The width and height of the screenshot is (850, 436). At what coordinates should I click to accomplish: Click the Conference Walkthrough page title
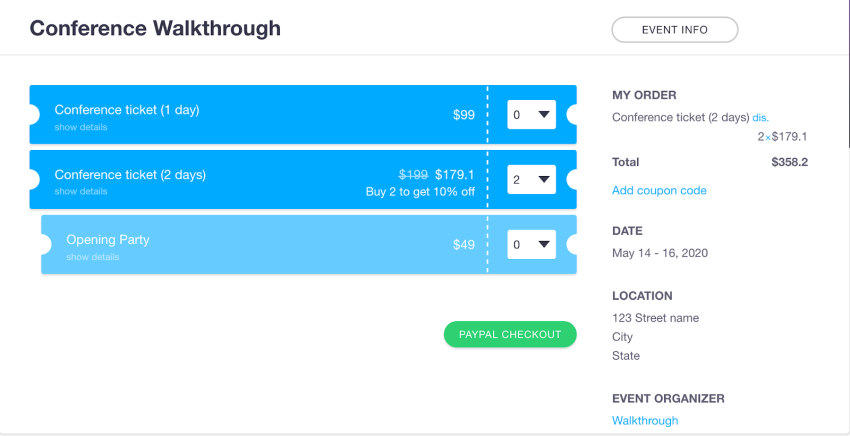click(155, 28)
